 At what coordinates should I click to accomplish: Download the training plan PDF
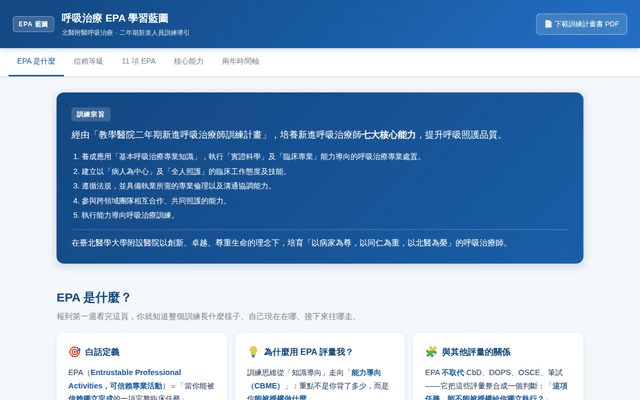(x=581, y=24)
